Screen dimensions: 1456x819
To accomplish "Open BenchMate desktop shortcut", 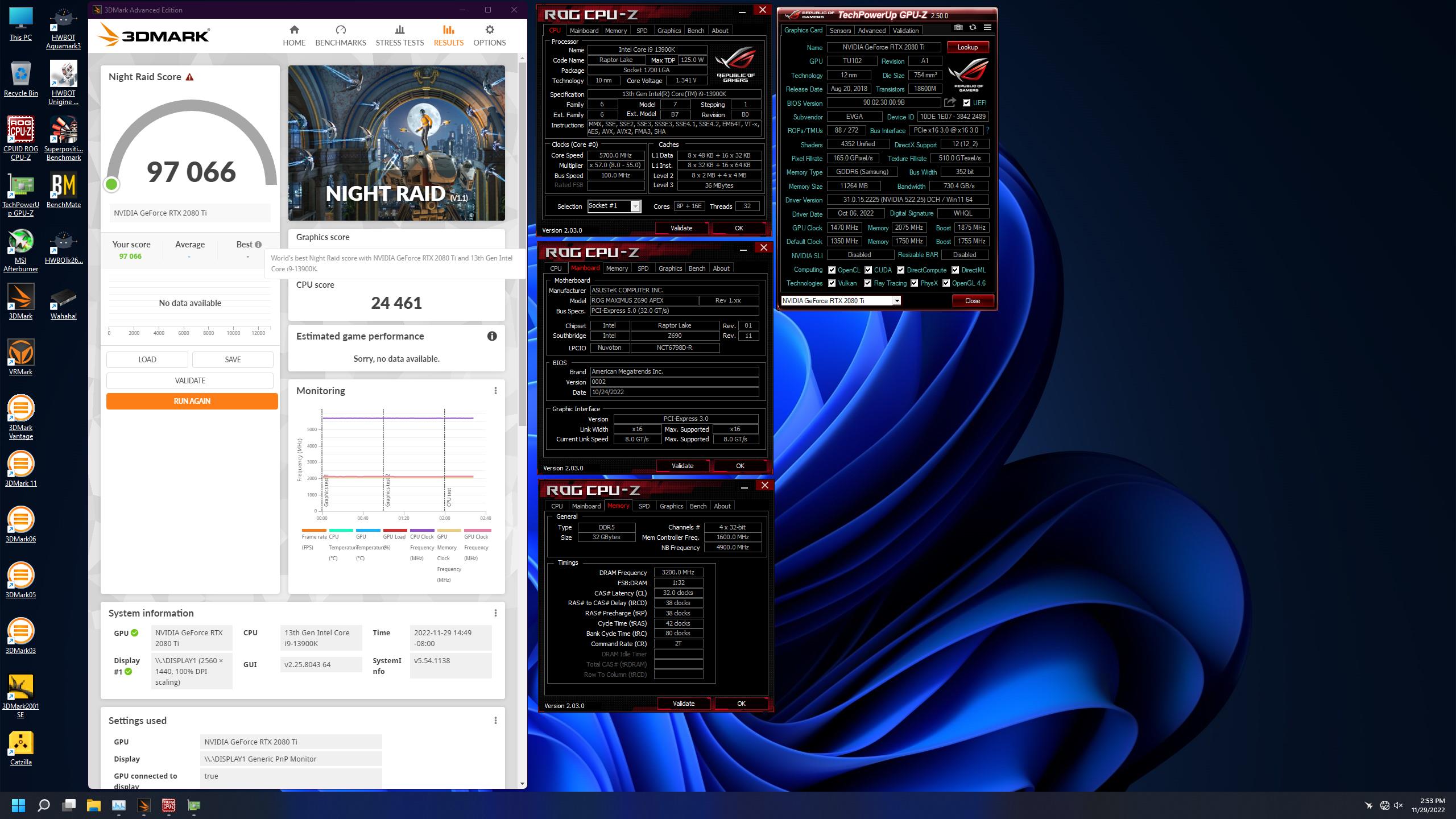I will pos(63,191).
